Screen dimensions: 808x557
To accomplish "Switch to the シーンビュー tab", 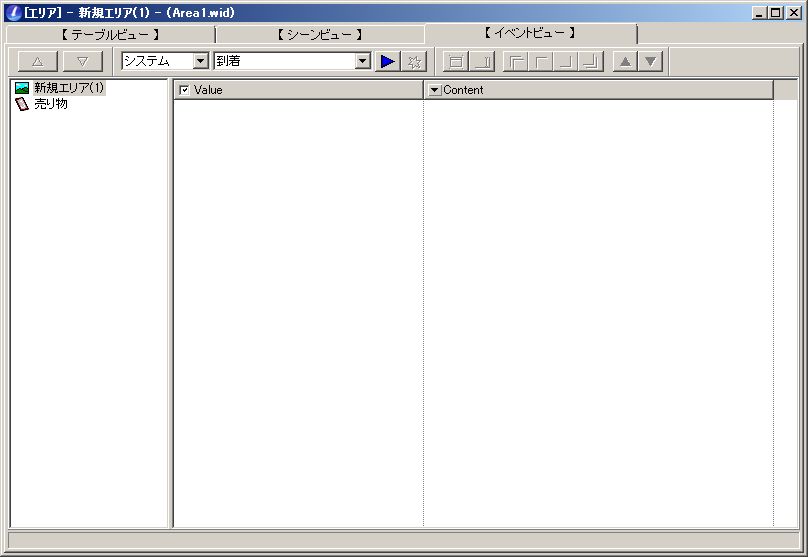I will point(320,35).
